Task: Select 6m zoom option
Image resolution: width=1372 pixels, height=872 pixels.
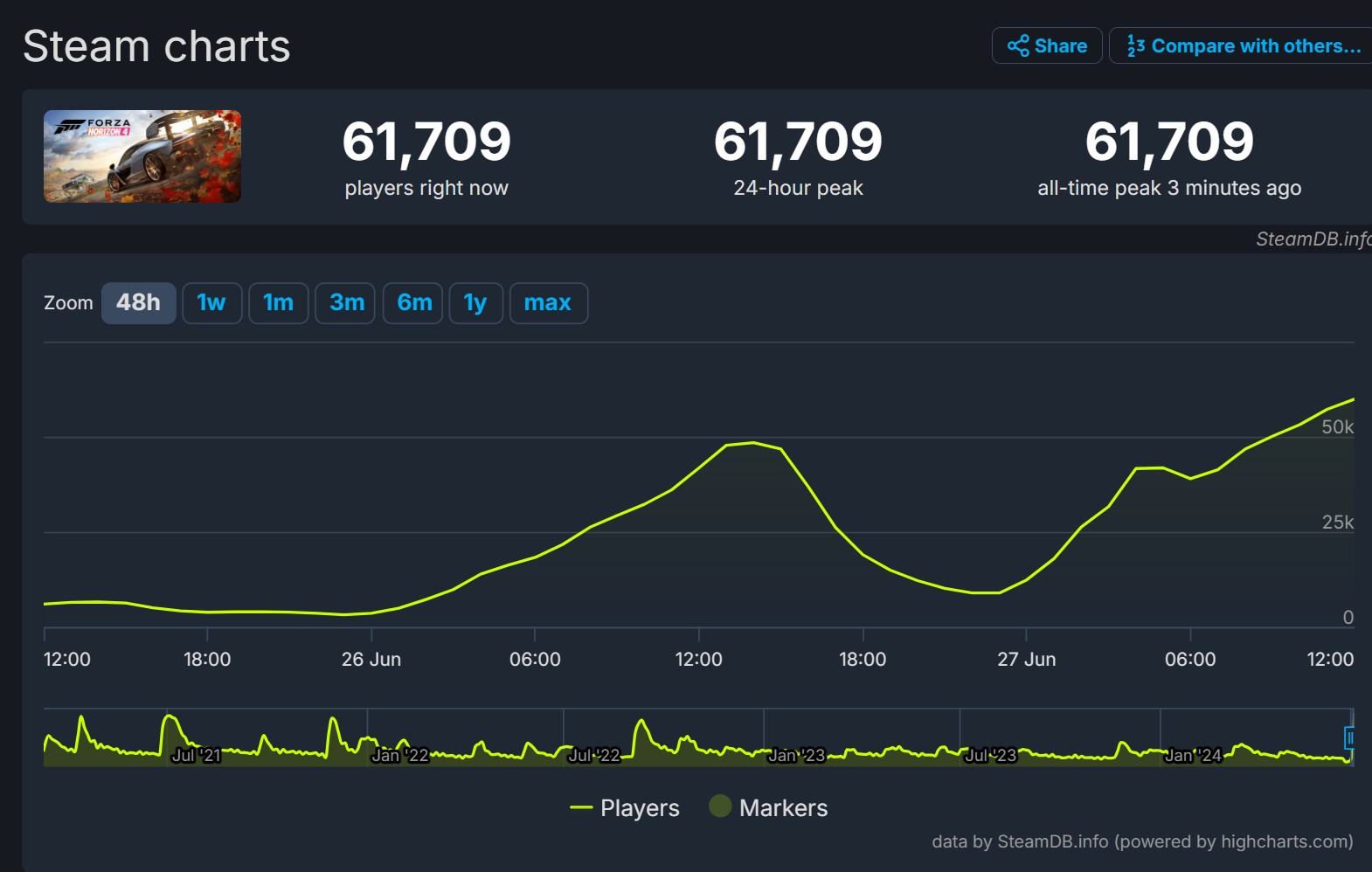Action: [413, 302]
